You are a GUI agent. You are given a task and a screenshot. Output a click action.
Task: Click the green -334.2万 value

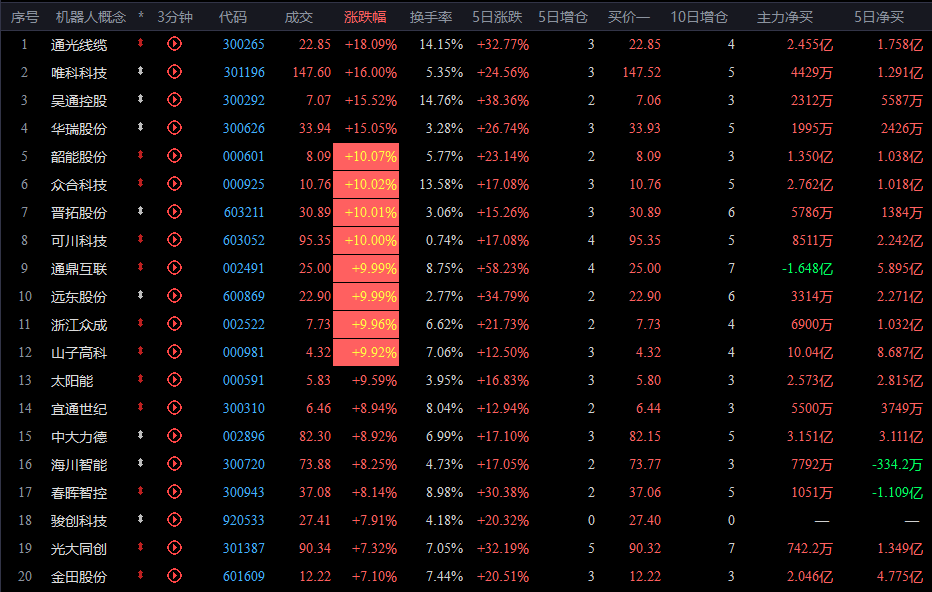897,464
